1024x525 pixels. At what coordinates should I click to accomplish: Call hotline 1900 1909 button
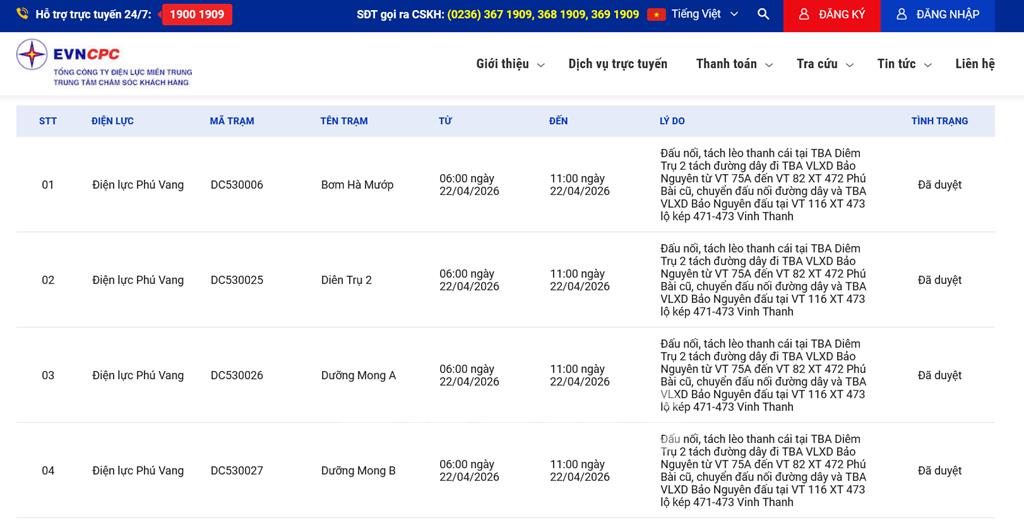[x=197, y=15]
